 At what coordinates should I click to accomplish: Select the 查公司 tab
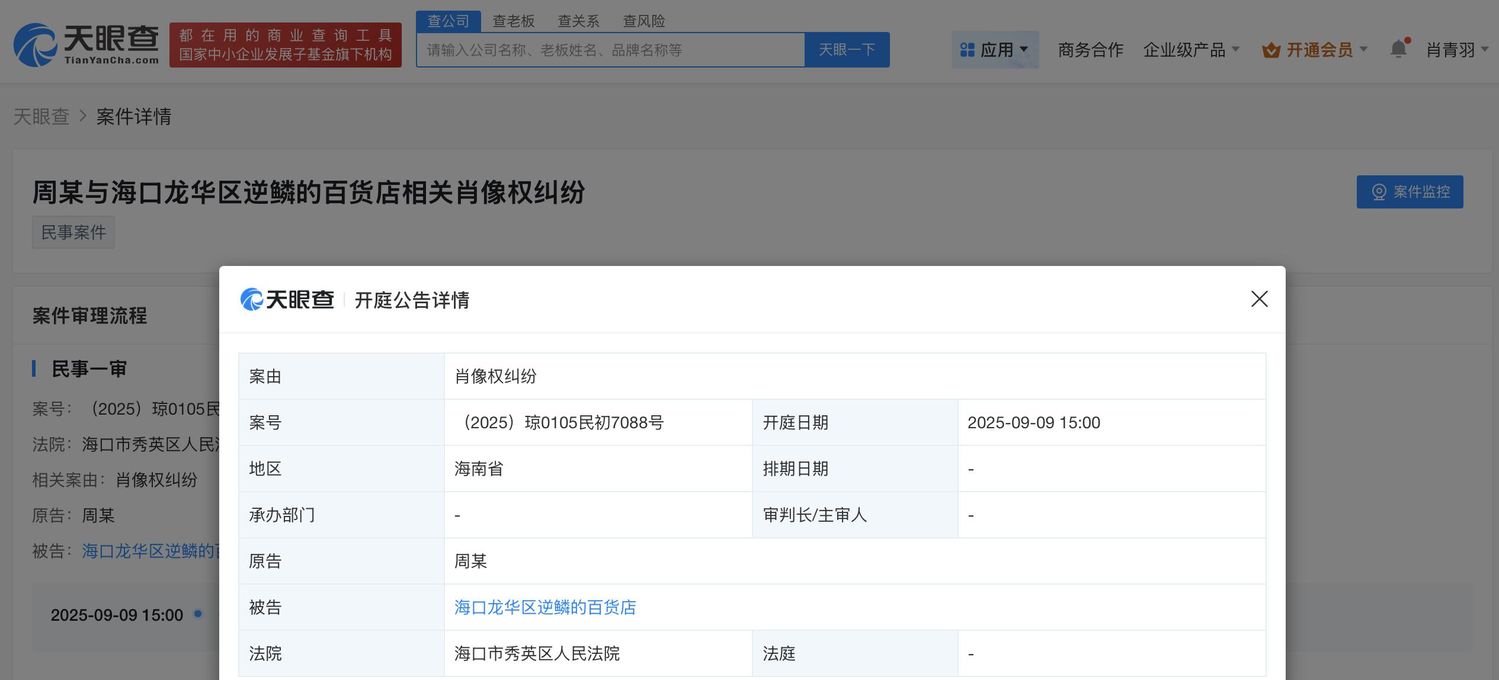tap(448, 21)
